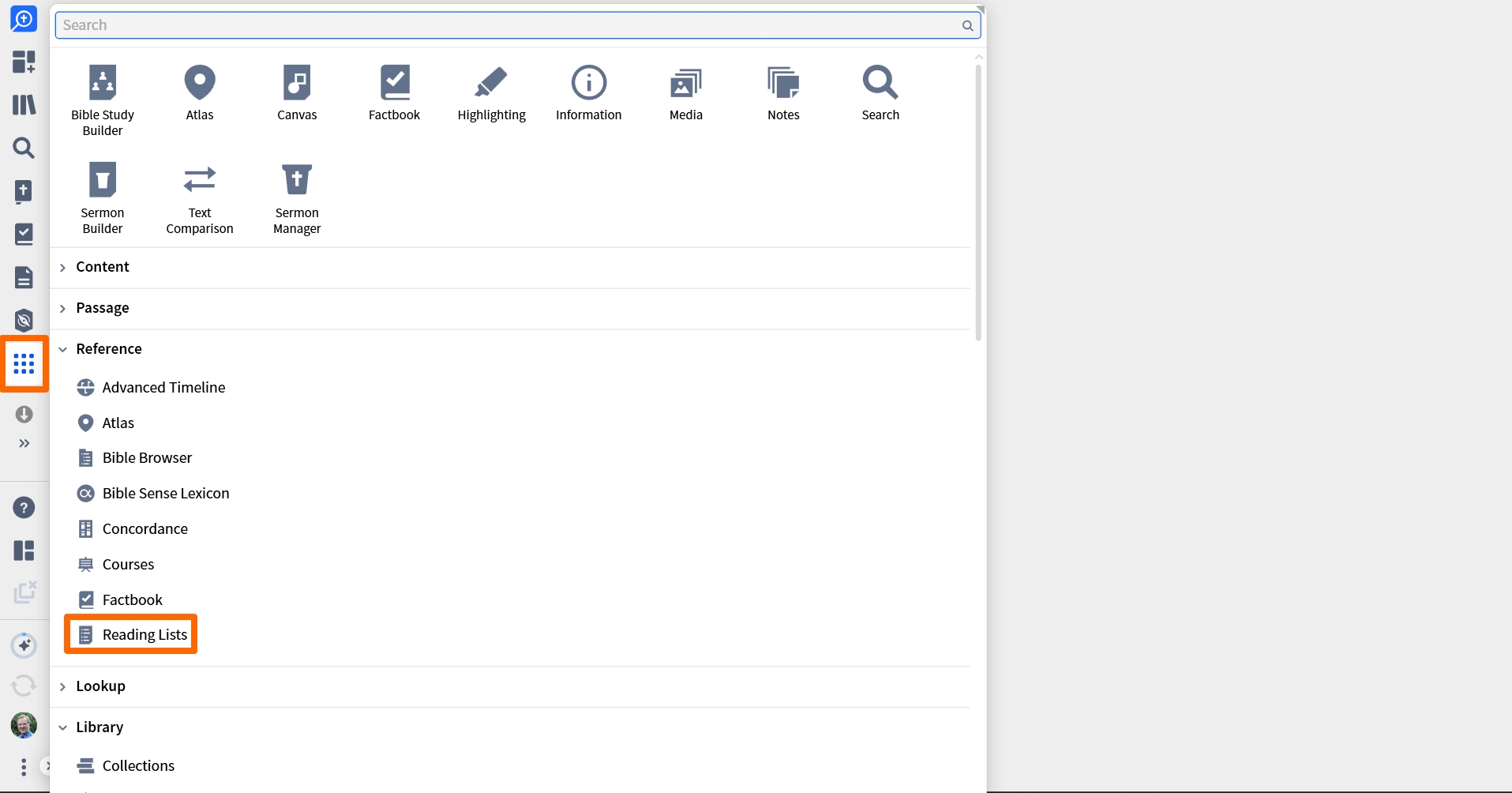Screen dimensions: 1512x793
Task: Open Atlas from the Reference list
Action: 106,423
